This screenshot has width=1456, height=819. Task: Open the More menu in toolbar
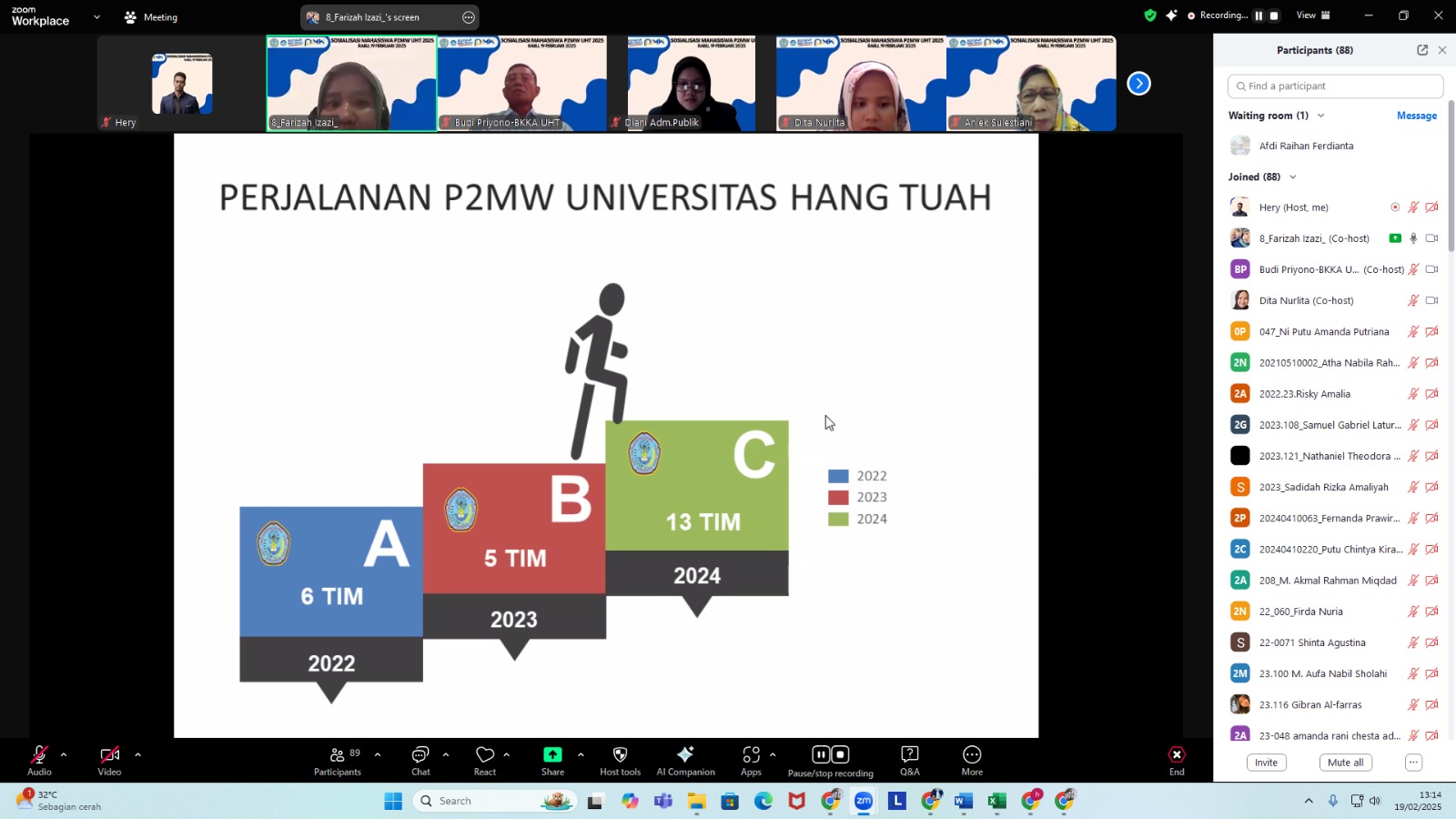972,755
